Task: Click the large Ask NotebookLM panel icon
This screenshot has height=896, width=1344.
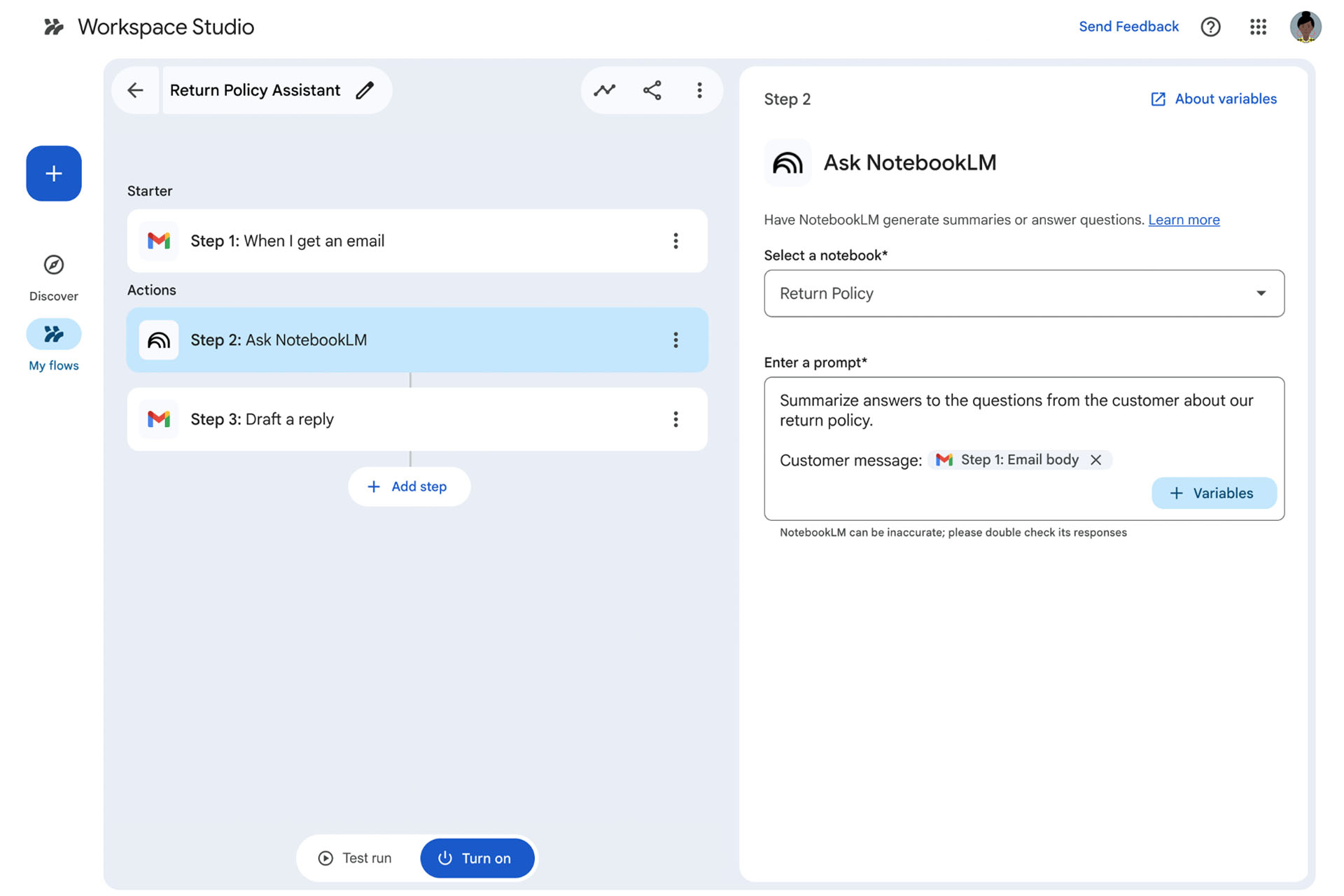Action: 787,162
